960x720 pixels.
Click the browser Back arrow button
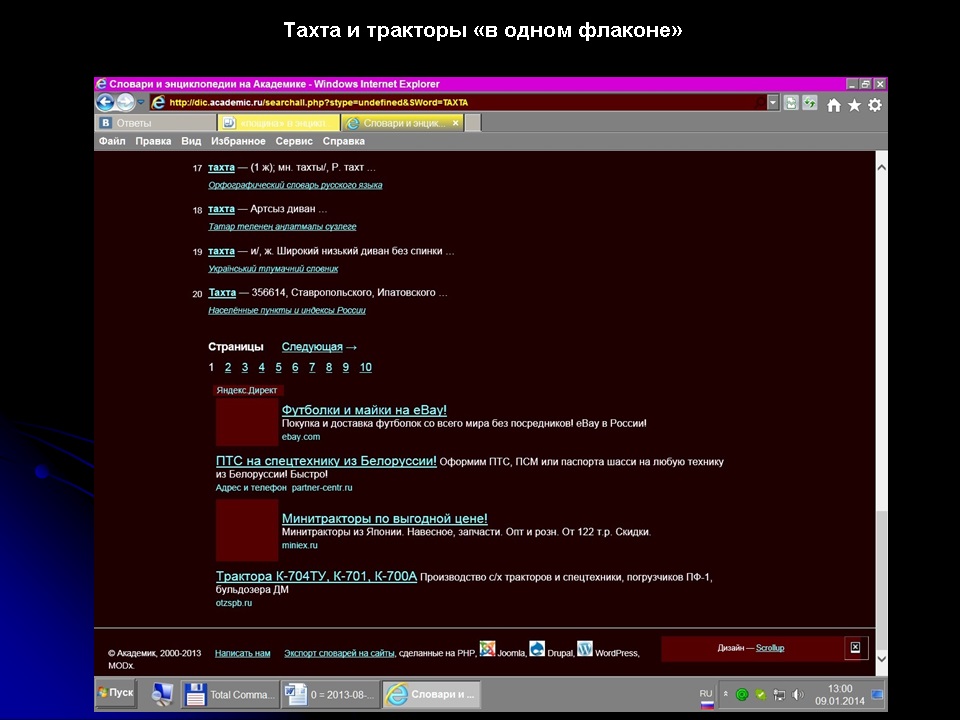105,102
